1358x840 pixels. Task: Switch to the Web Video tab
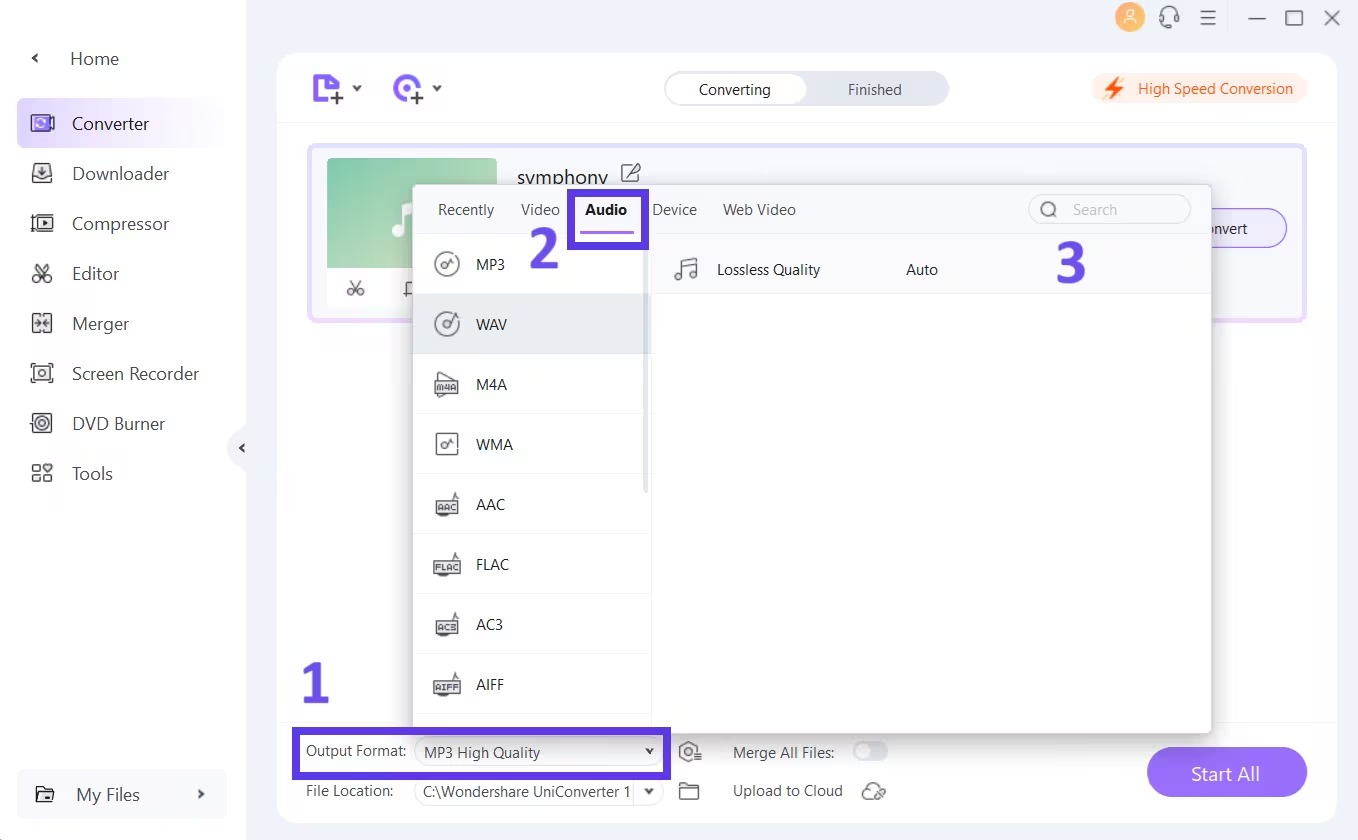point(759,210)
